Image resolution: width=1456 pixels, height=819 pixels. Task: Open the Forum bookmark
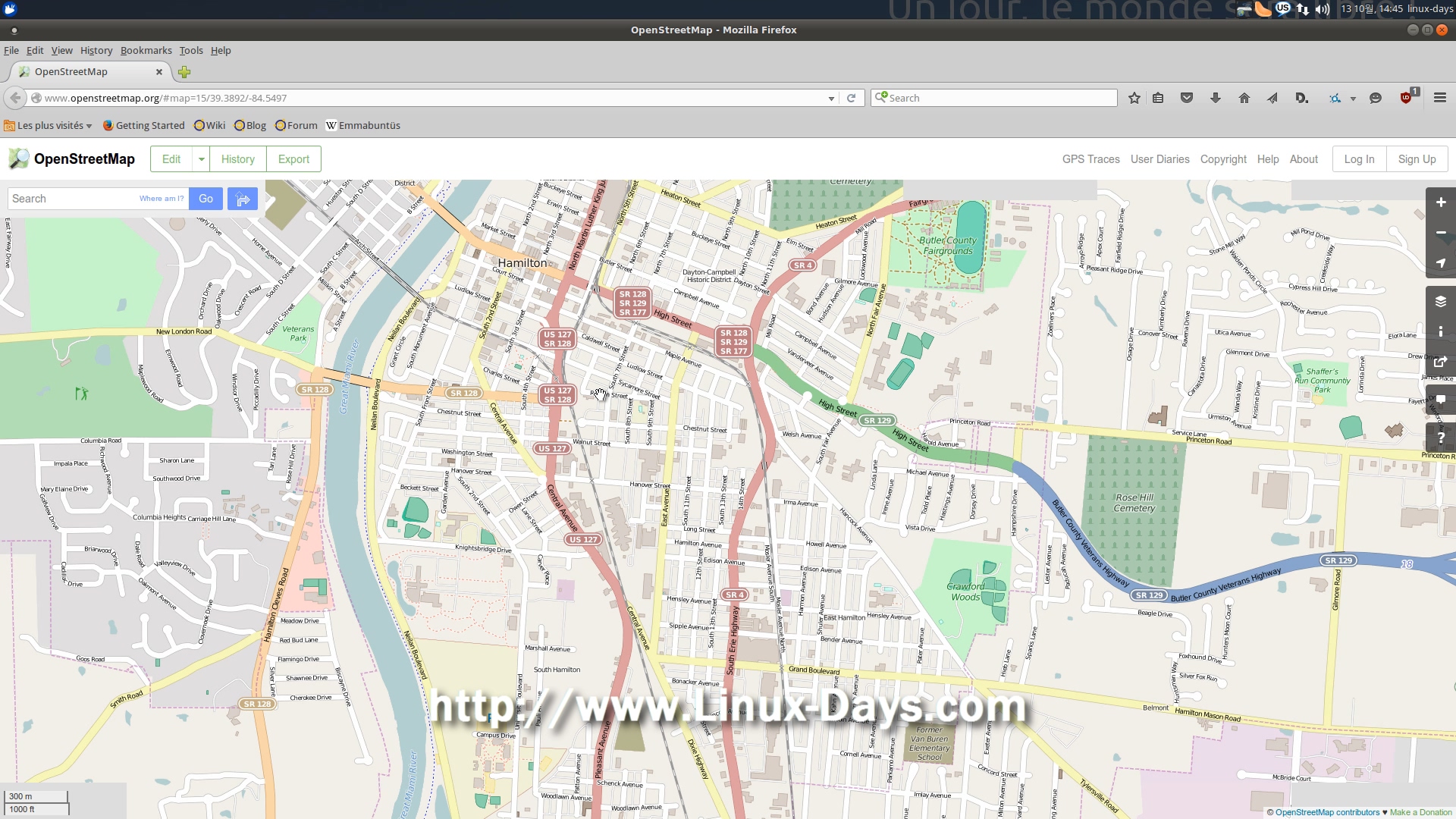296,125
